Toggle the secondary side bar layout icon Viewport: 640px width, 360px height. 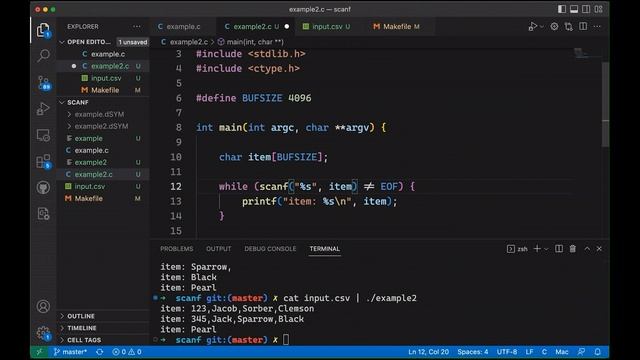[586, 9]
